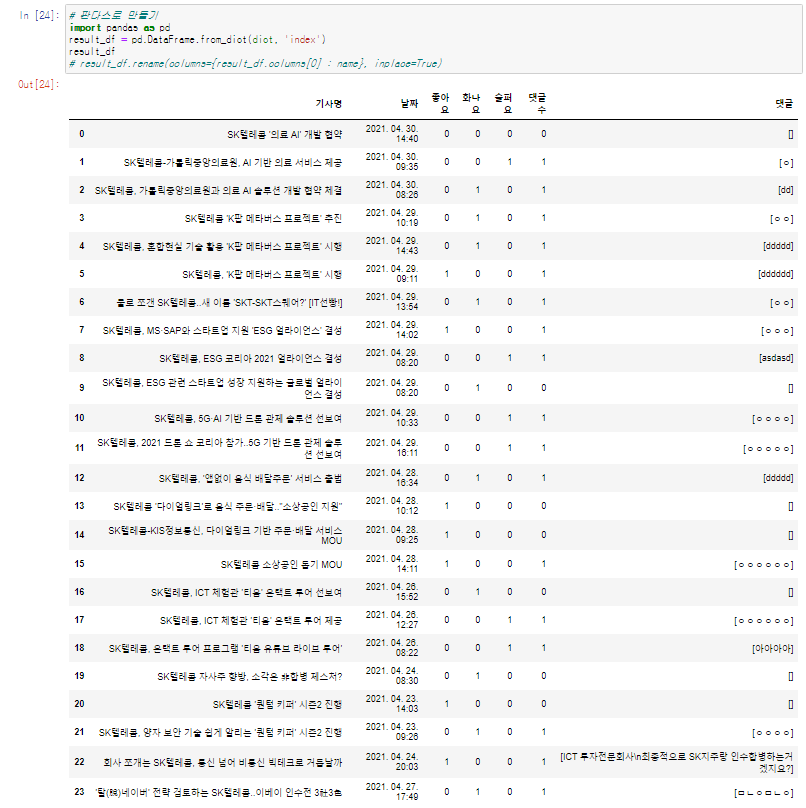Click the long comment starting '[ICT 투자전문회사'

click(677, 762)
